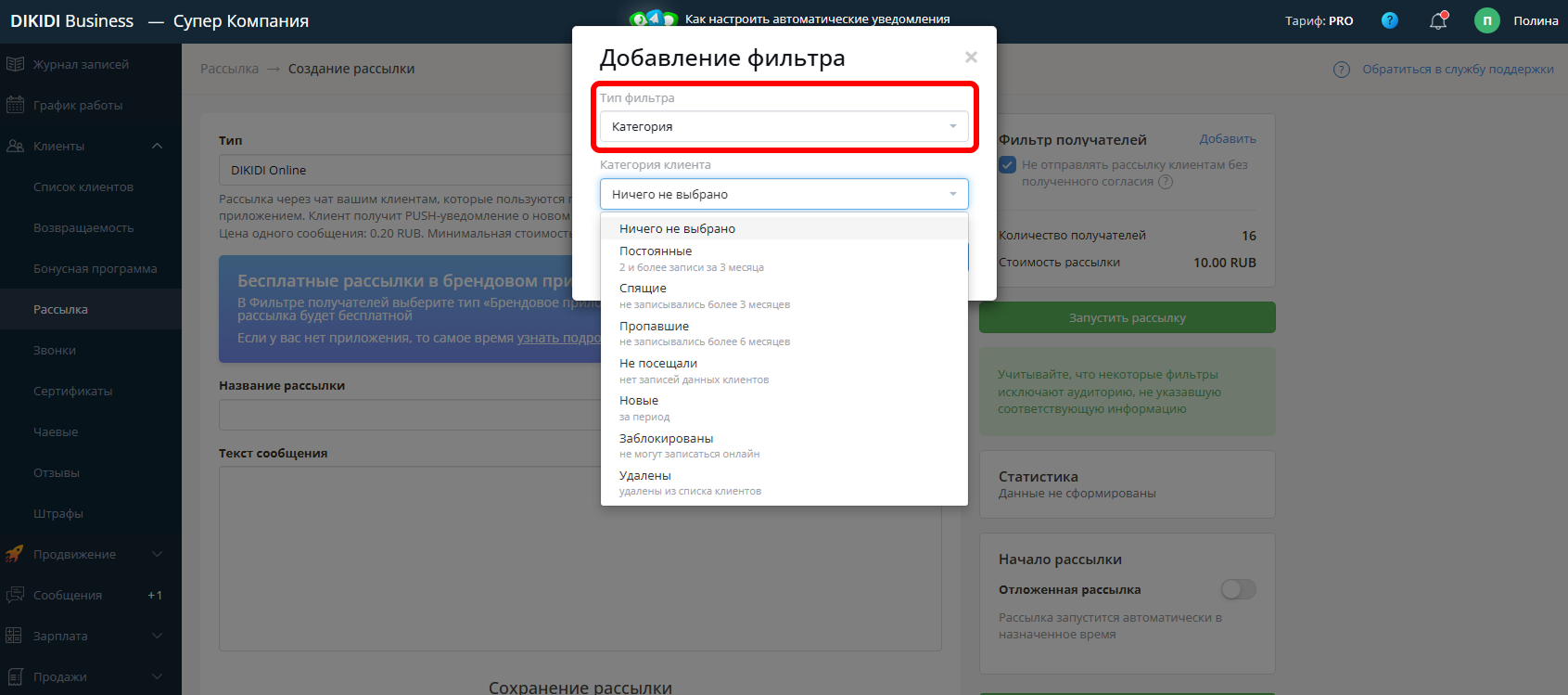Toggle the Отложенная рассылка switch
The height and width of the screenshot is (695, 1568).
1238,589
